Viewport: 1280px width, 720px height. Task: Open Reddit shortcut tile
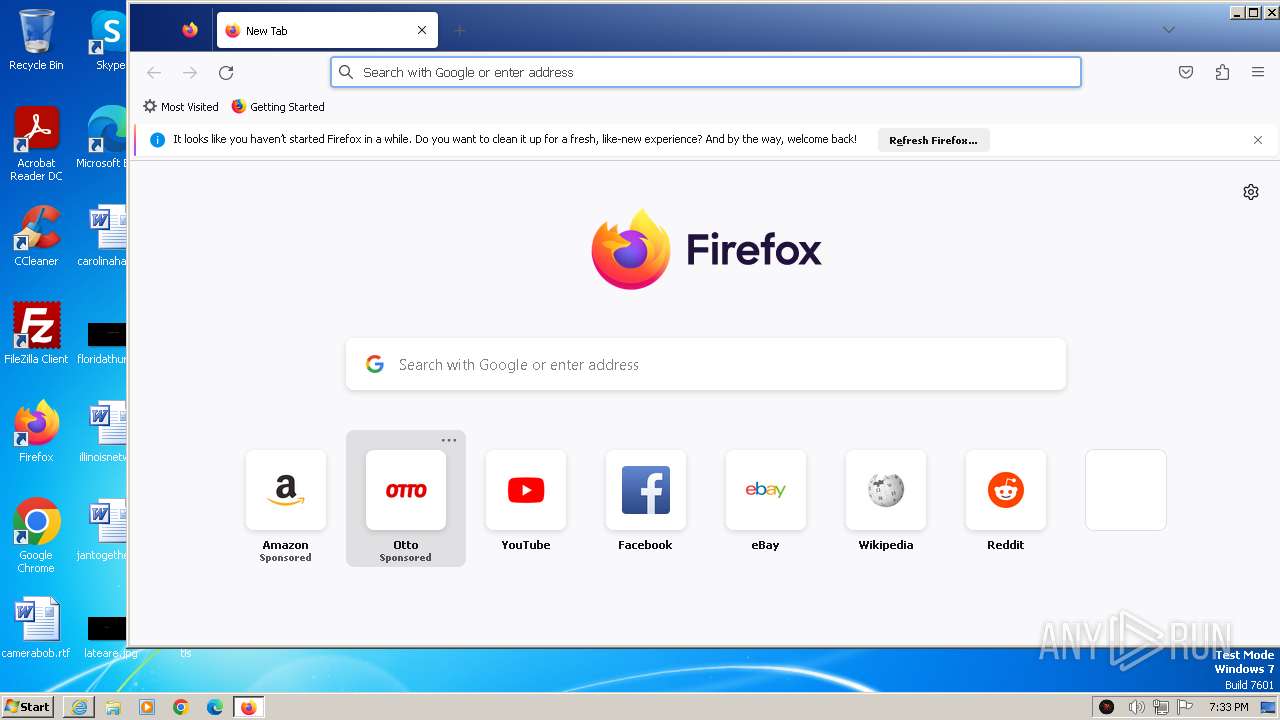(x=1006, y=498)
